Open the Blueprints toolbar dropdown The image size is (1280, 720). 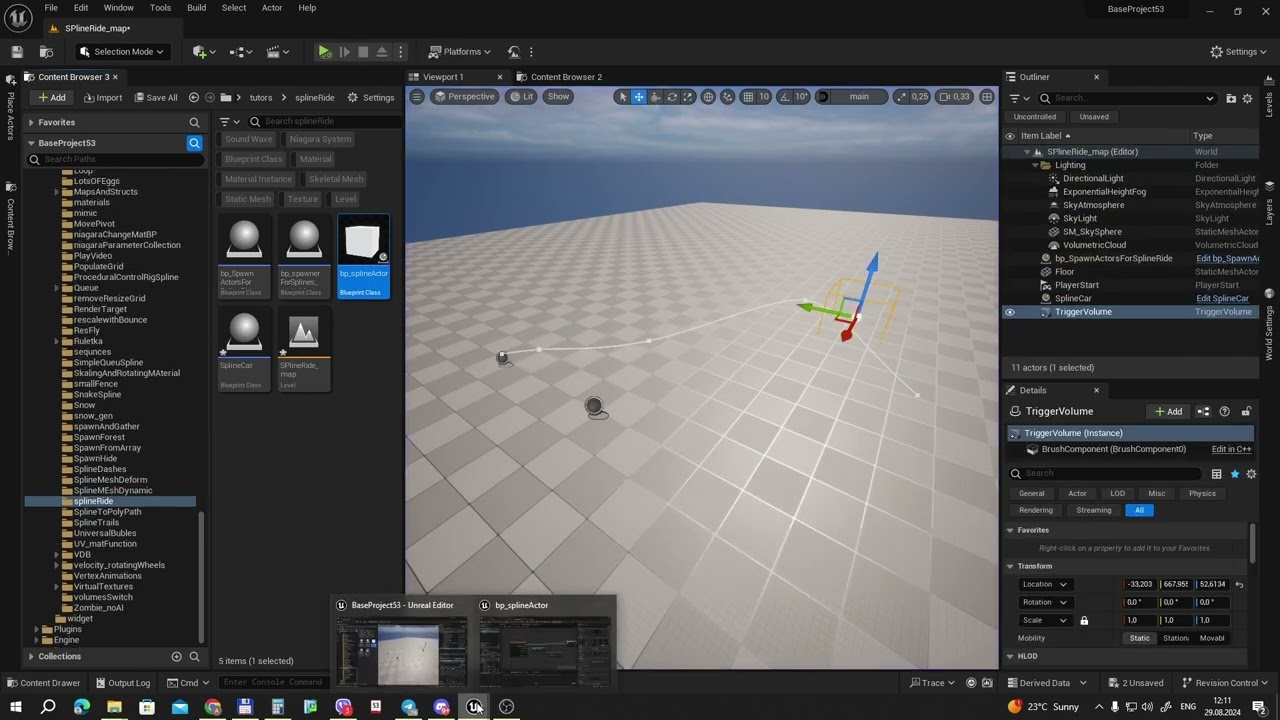242,52
